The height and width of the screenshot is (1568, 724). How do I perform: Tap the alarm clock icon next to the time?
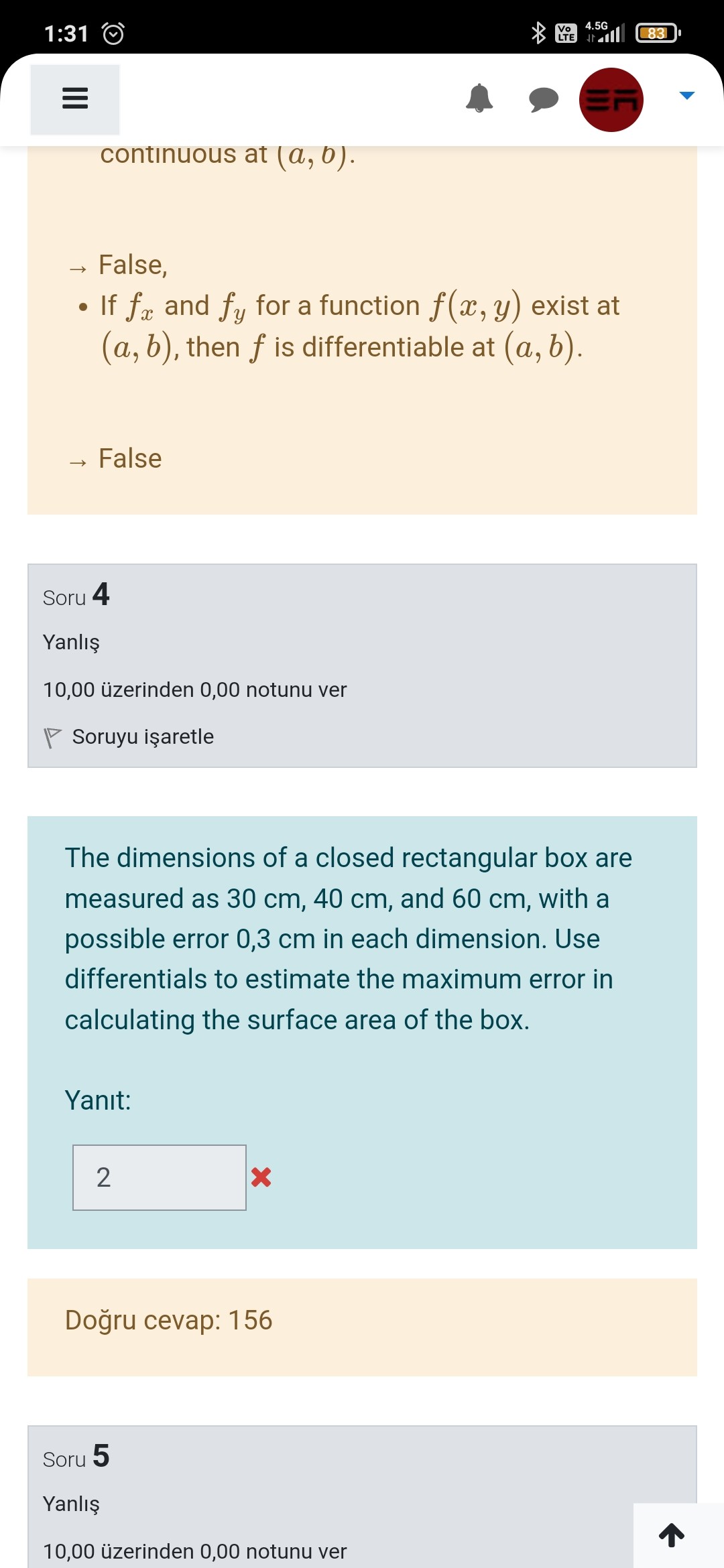point(114,32)
